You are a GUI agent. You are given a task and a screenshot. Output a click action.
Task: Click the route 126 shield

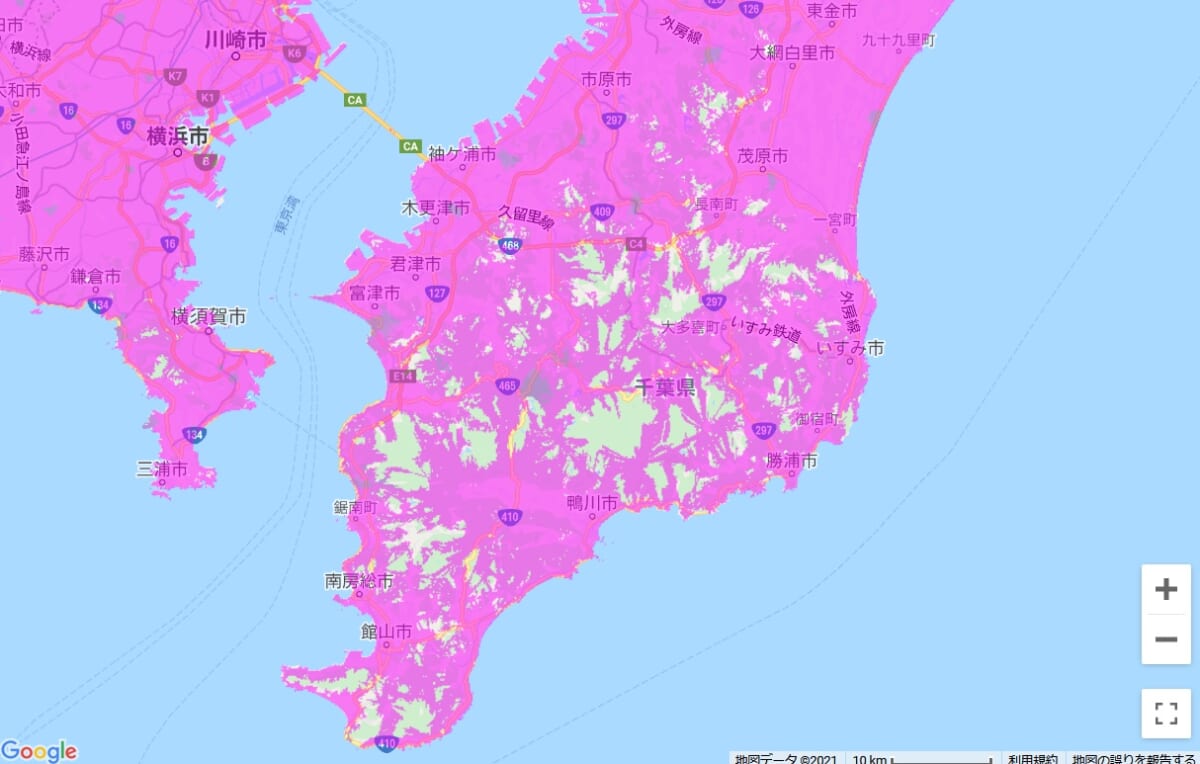(x=752, y=9)
